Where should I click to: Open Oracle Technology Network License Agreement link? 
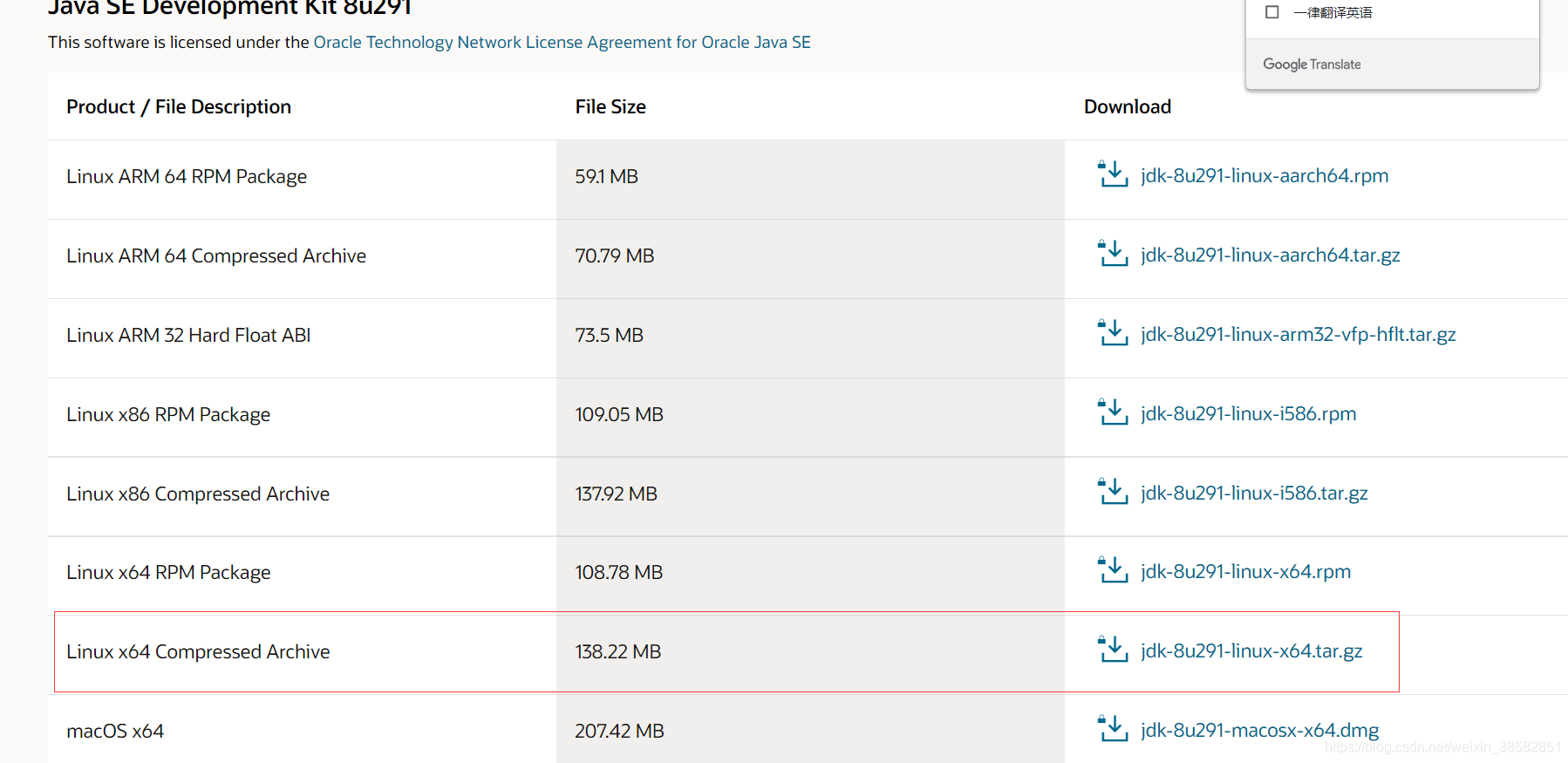click(562, 42)
